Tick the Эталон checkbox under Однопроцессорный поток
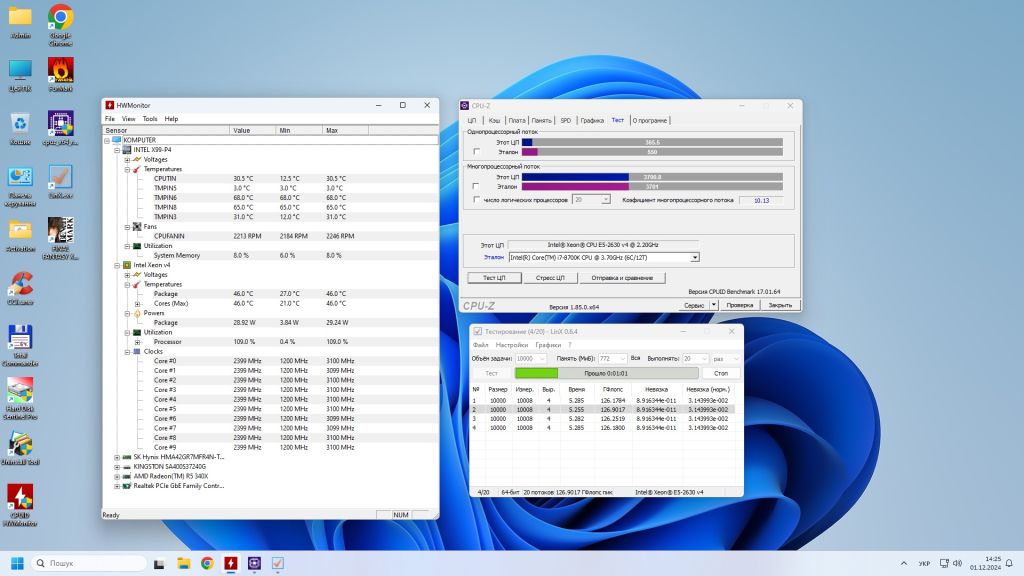The width and height of the screenshot is (1024, 576). click(x=477, y=152)
